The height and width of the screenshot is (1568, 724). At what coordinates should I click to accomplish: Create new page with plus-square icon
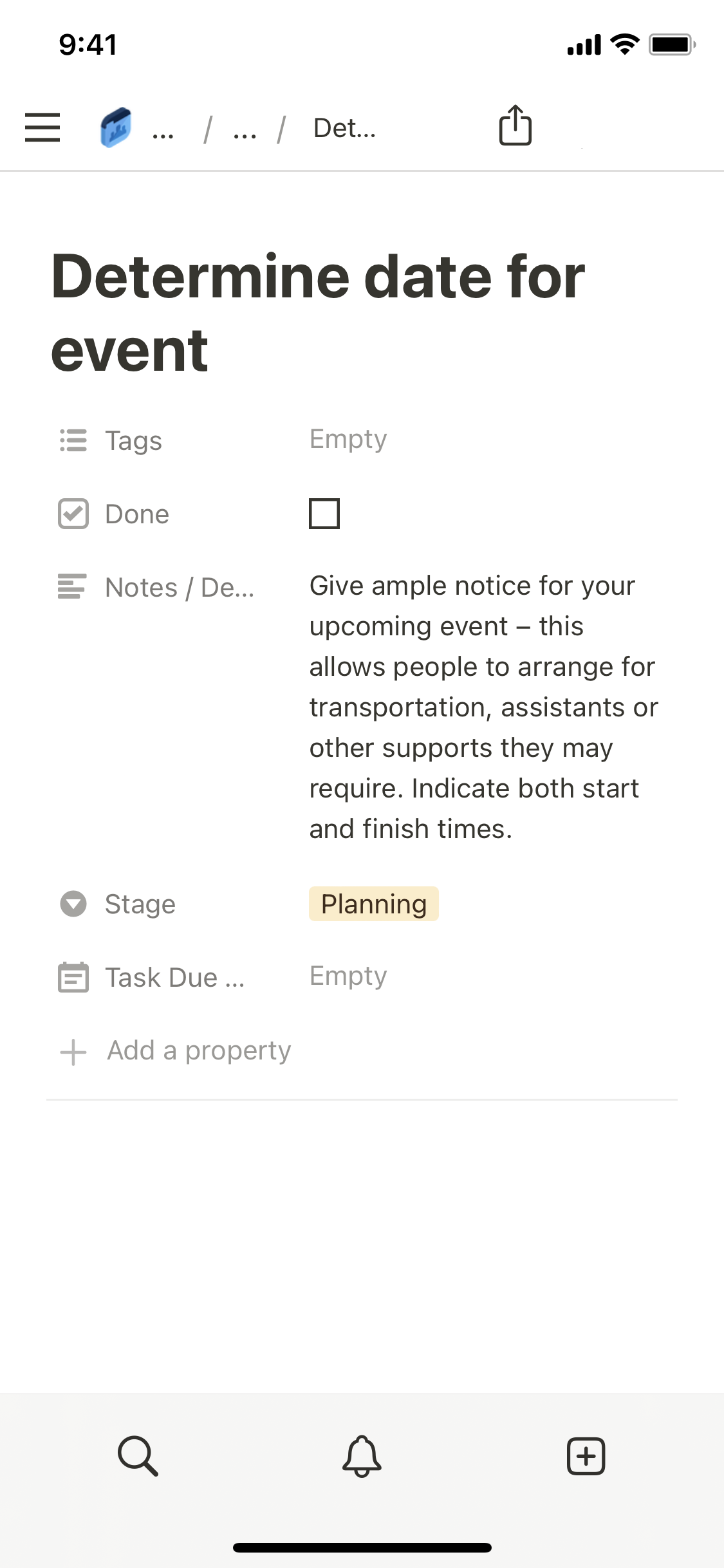click(x=586, y=1455)
